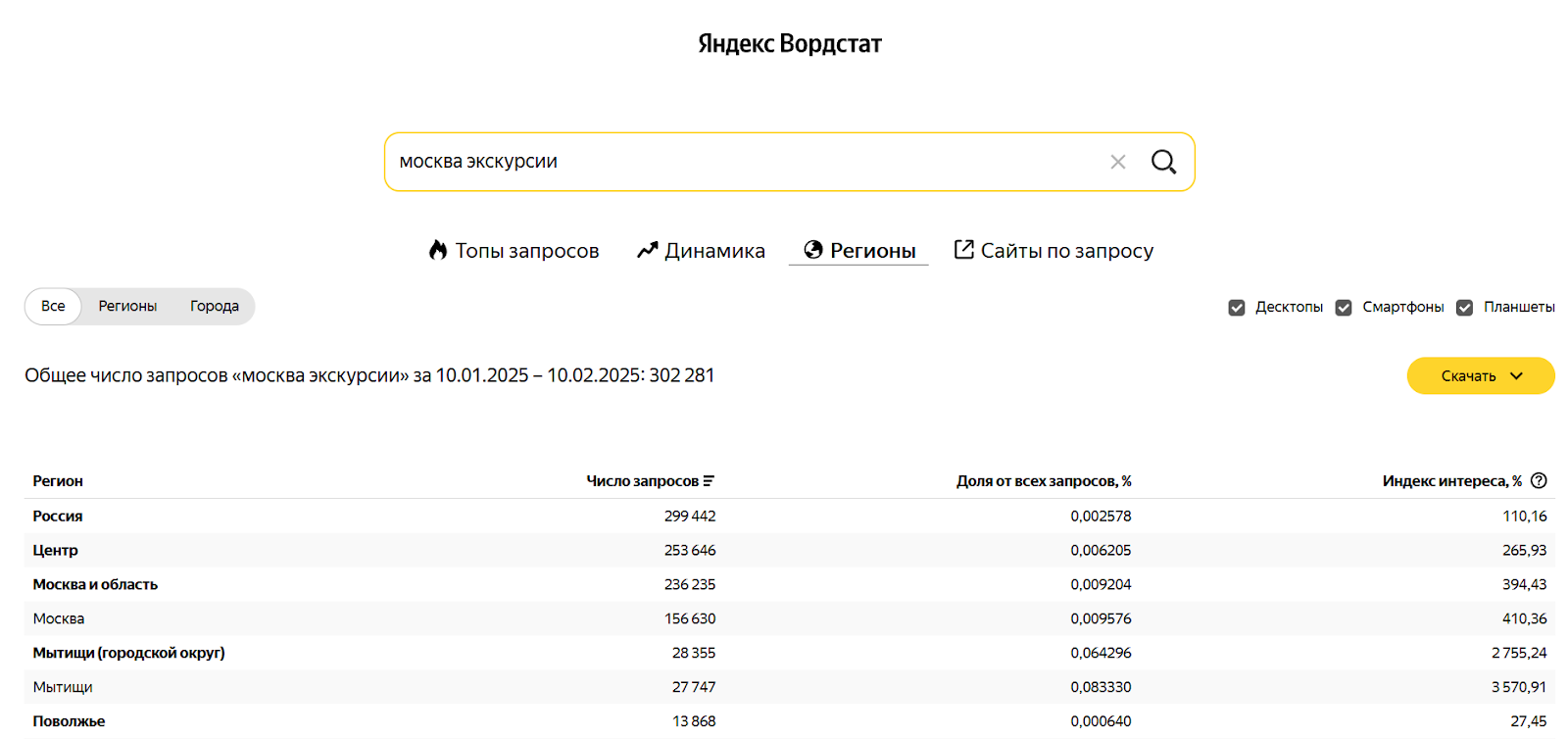Viewport: 1568px width, 739px height.
Task: Click the 28 355 request count value
Action: 694,653
